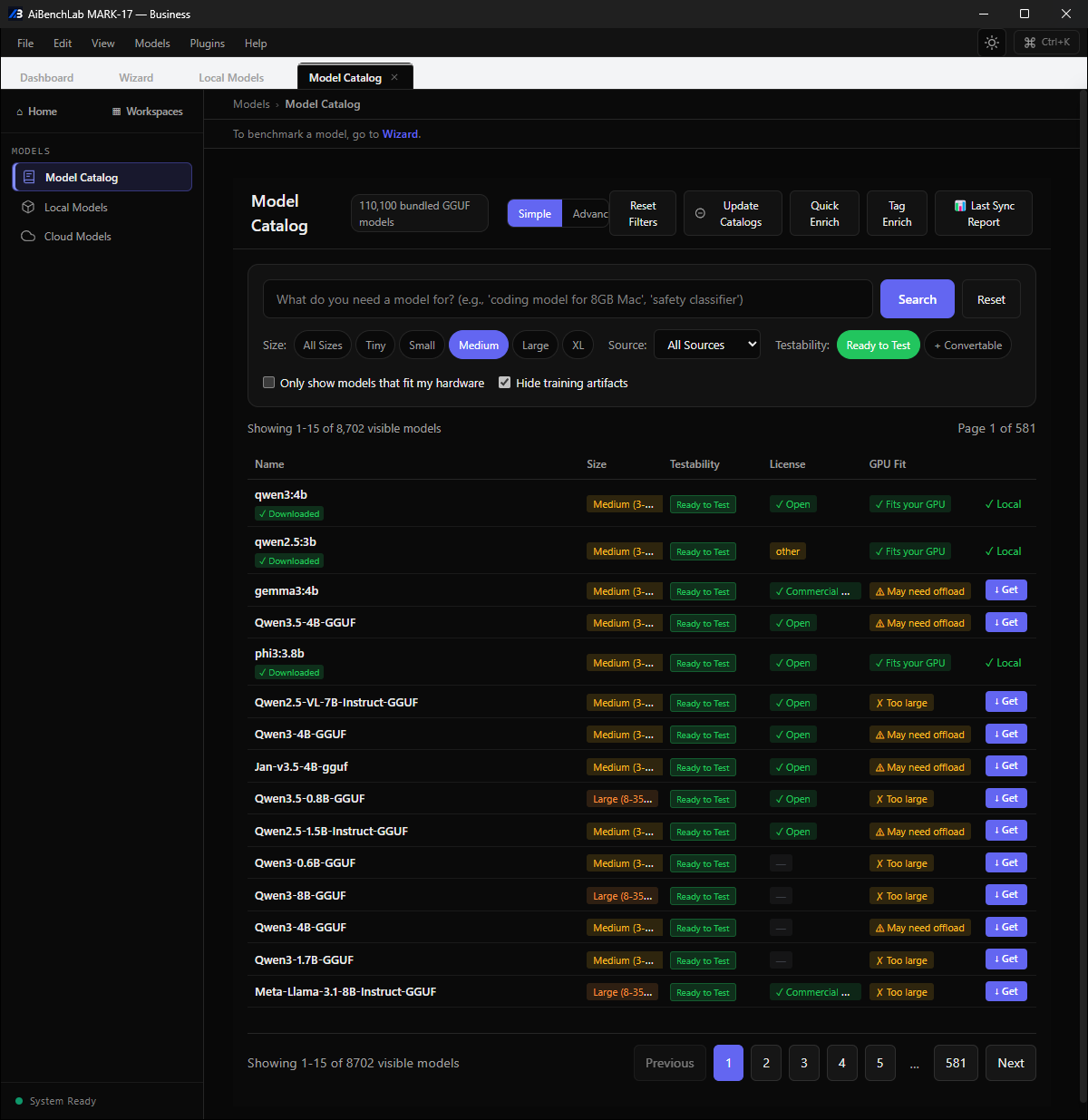The height and width of the screenshot is (1120, 1088).
Task: Open the Help menu
Action: 256,43
